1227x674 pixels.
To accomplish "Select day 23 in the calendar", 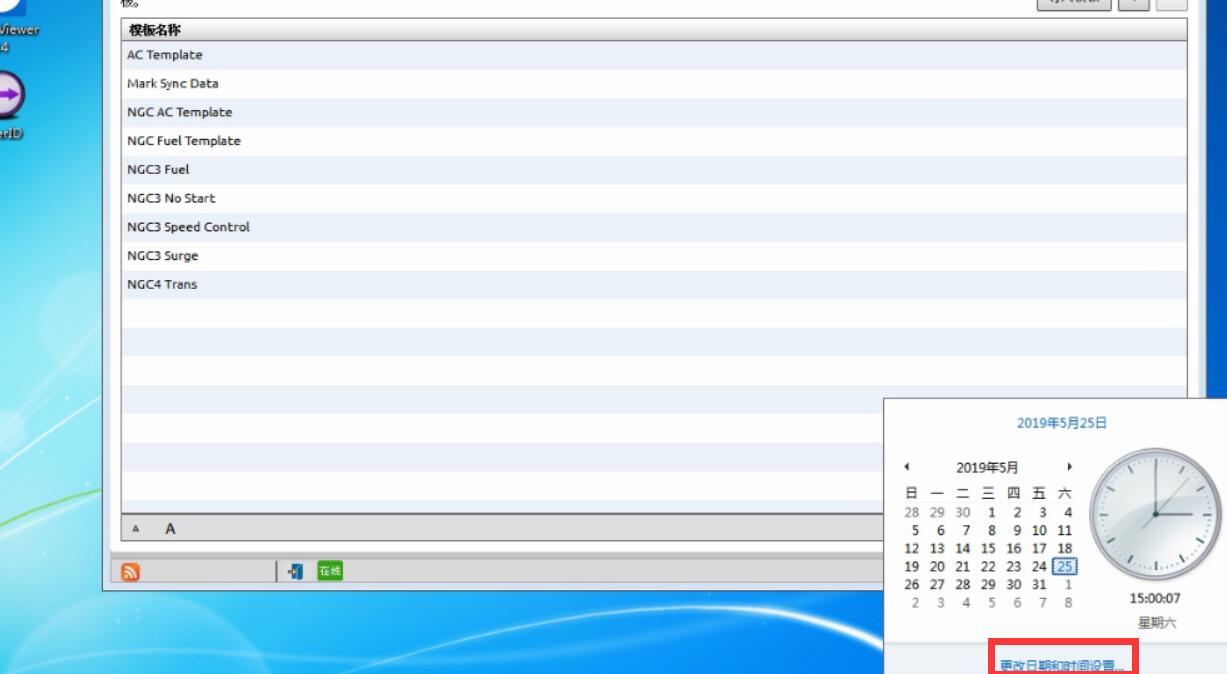I will [x=1014, y=566].
